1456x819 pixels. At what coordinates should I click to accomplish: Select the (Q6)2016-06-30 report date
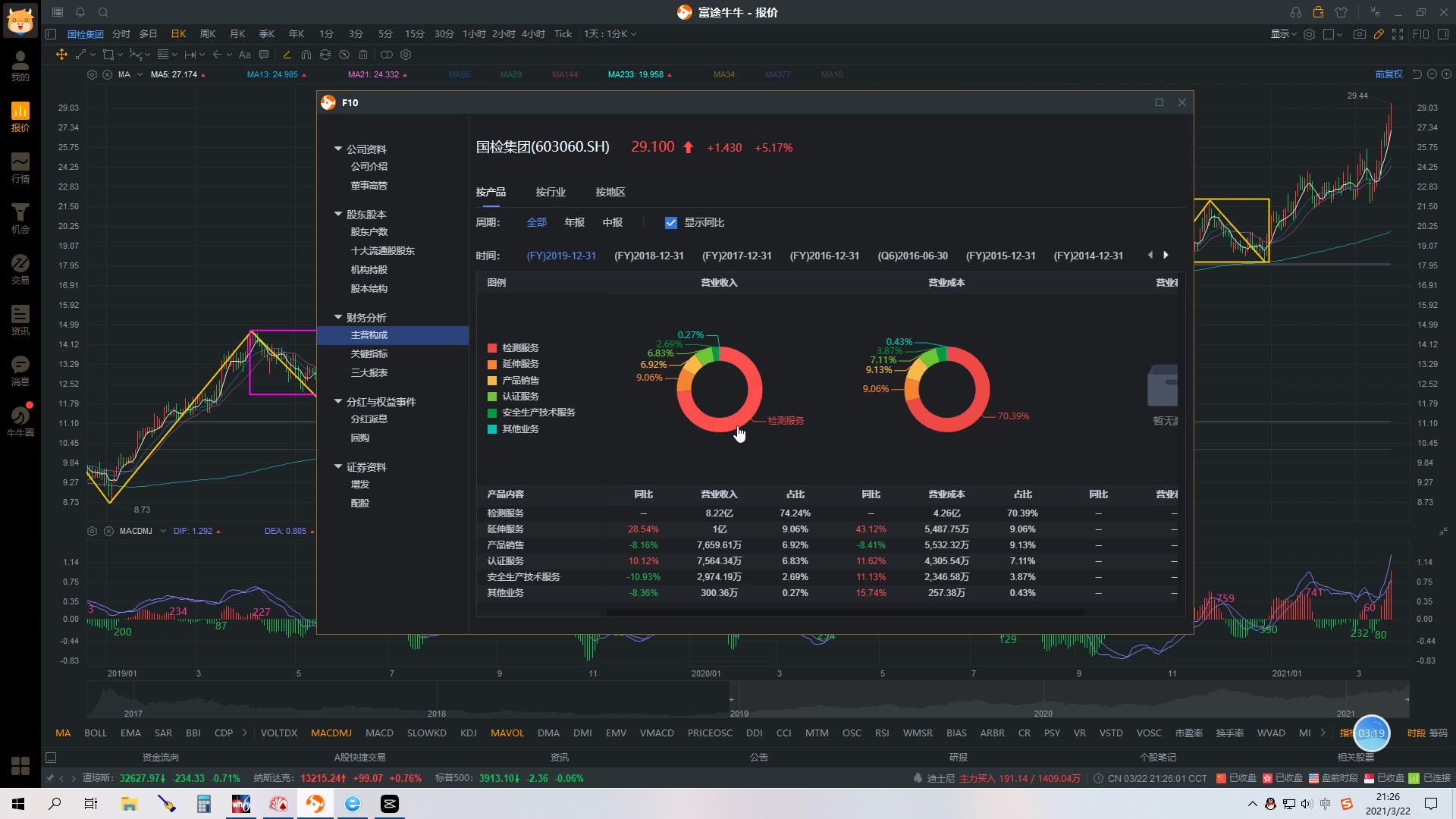coord(913,256)
